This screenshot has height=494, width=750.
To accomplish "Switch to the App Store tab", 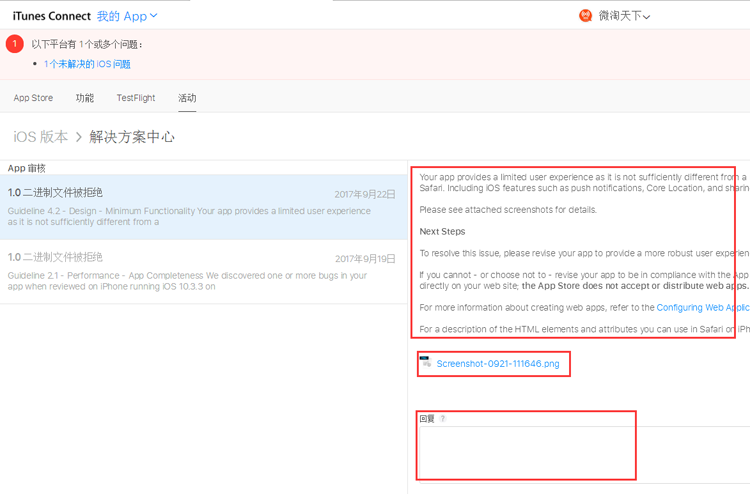I will [33, 98].
